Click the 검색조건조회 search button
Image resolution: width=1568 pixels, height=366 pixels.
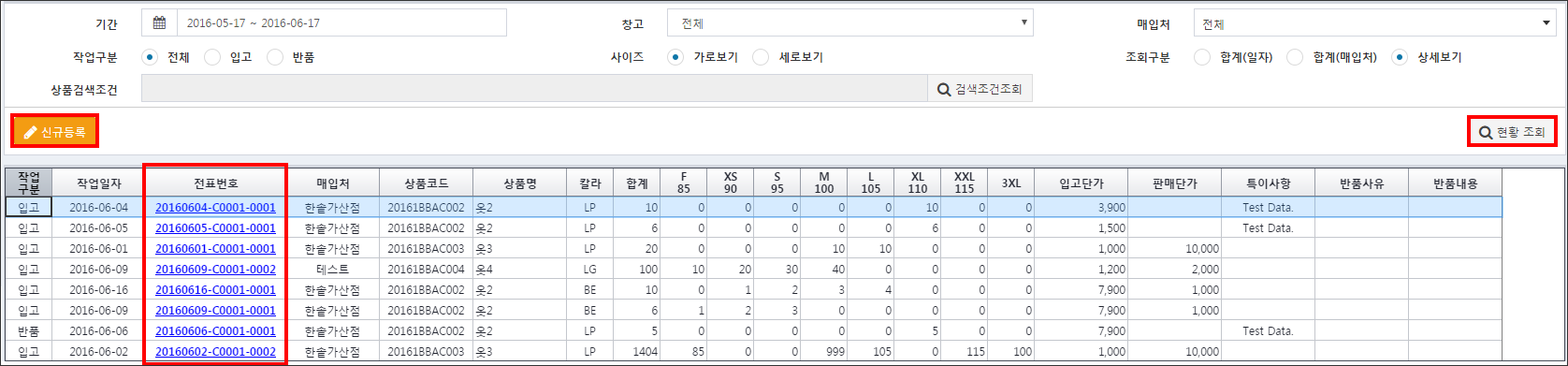click(x=980, y=89)
